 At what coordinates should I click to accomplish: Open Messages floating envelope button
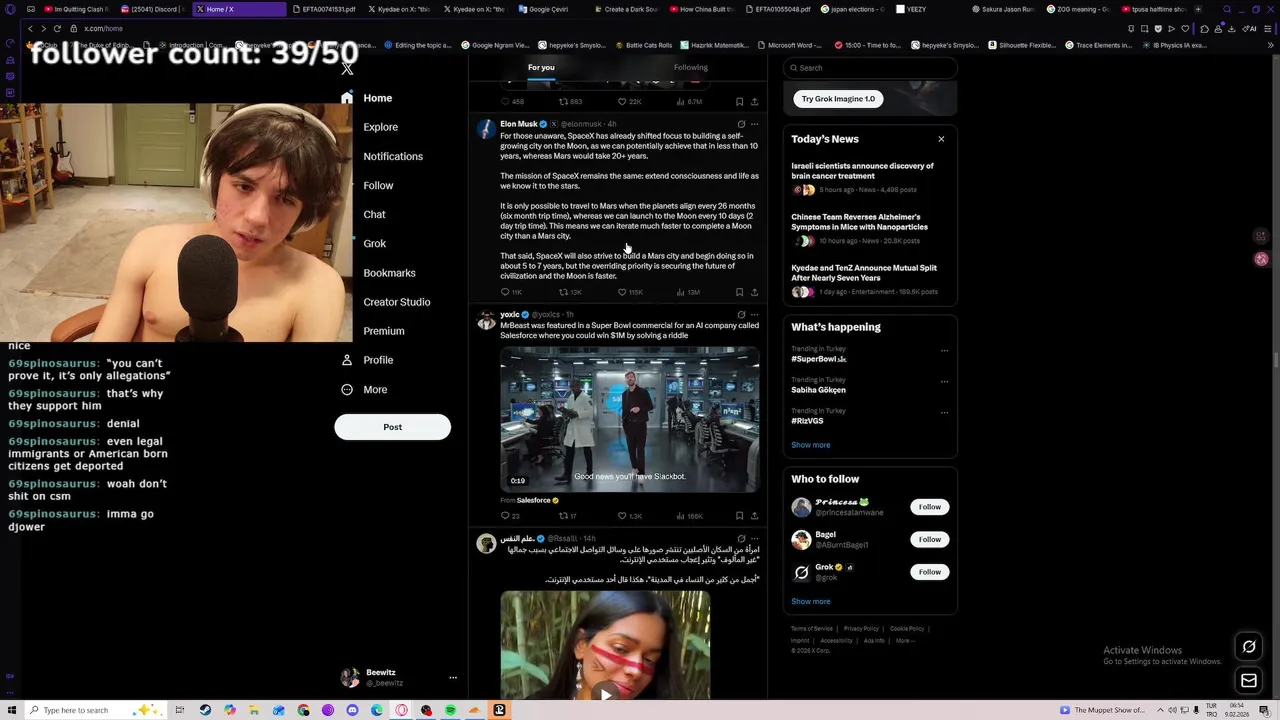coord(1249,681)
